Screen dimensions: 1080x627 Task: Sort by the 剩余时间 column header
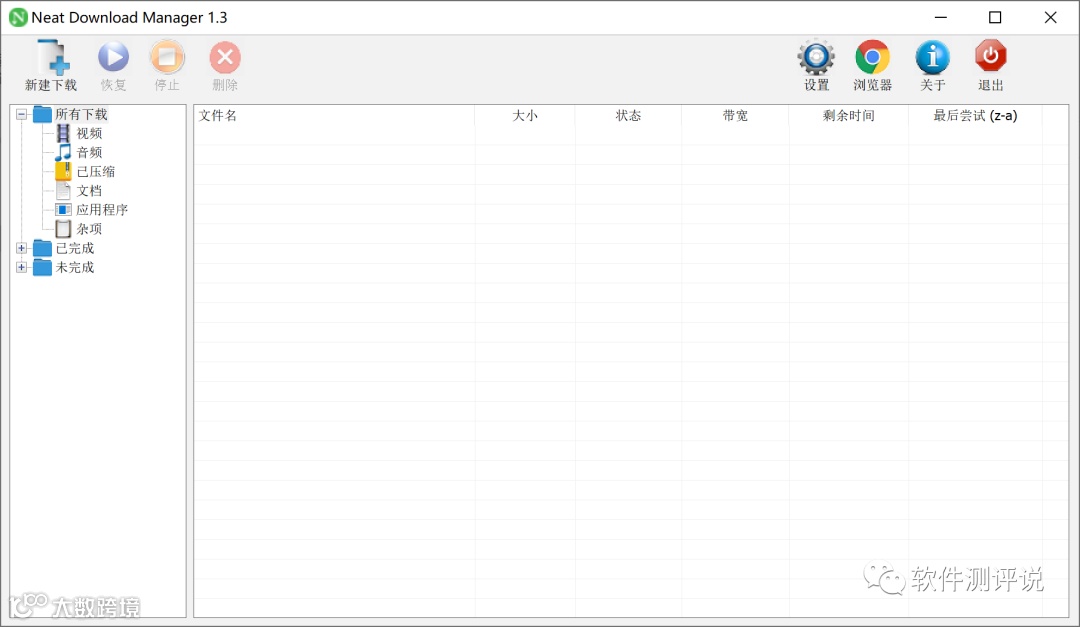click(849, 116)
